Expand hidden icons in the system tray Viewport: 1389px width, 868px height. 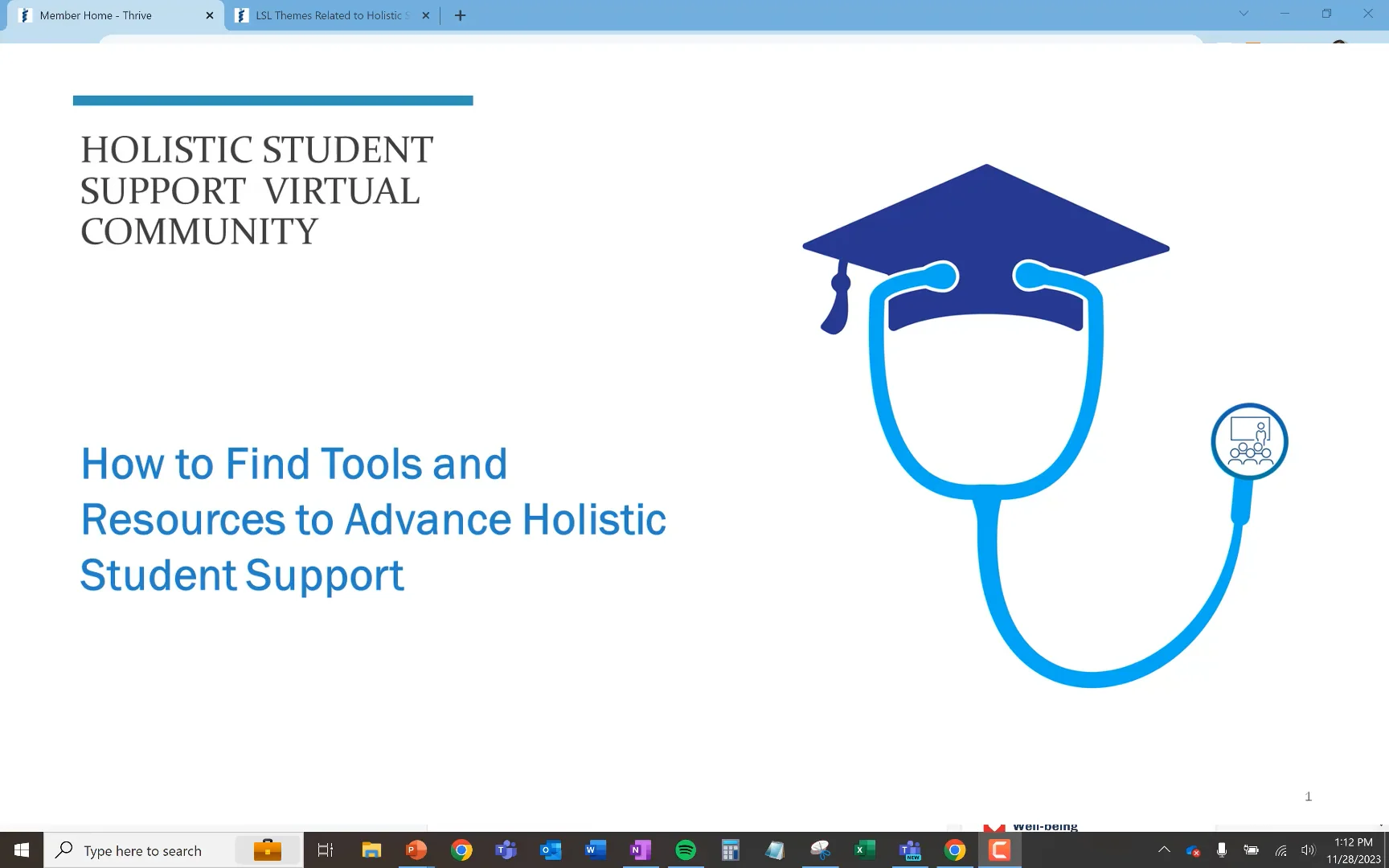point(1164,850)
